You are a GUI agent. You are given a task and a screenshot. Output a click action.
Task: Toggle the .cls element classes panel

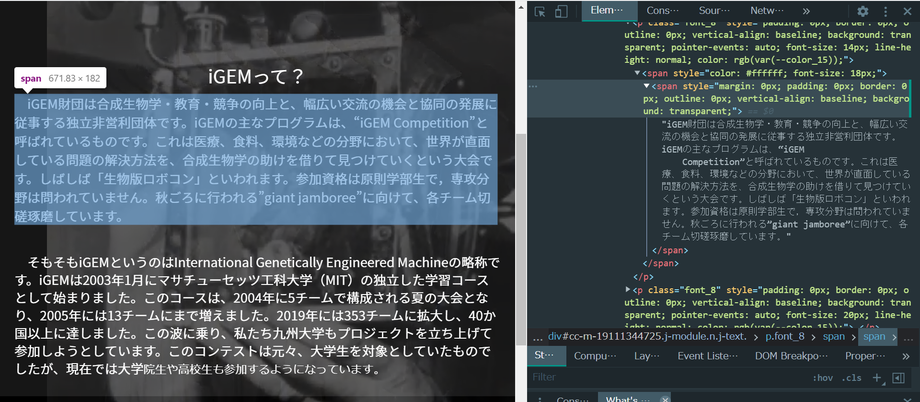pos(852,378)
